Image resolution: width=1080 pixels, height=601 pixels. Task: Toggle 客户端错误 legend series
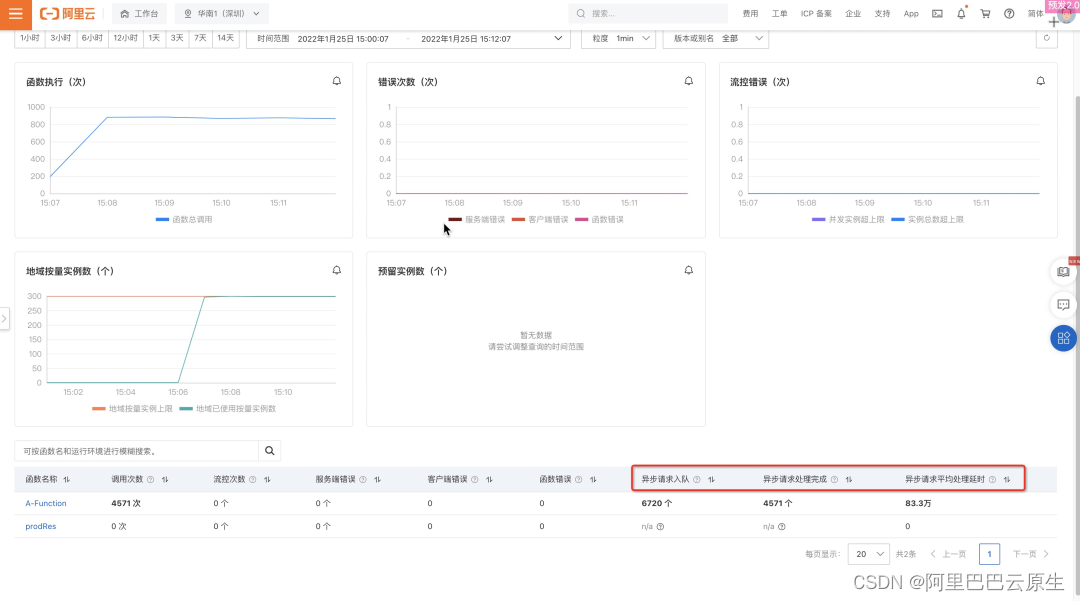[x=540, y=220]
